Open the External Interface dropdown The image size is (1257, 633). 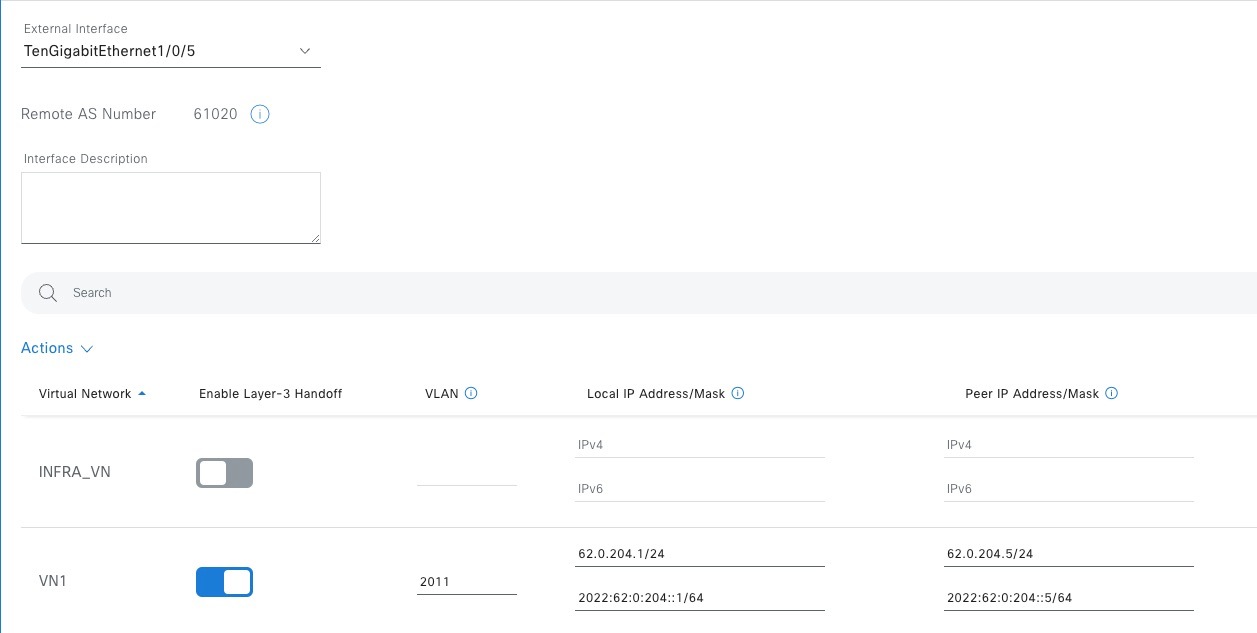tap(305, 51)
